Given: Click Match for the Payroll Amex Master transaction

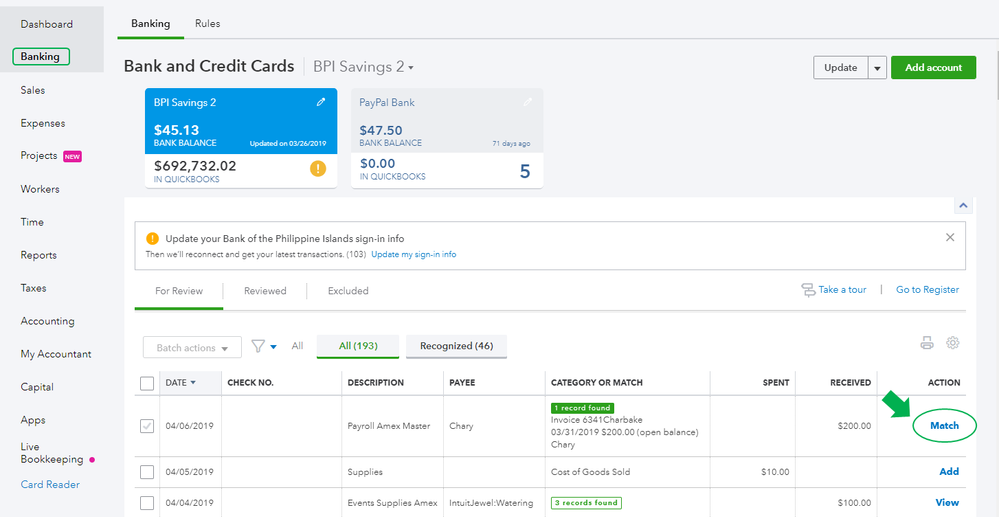Looking at the screenshot, I should (x=944, y=426).
